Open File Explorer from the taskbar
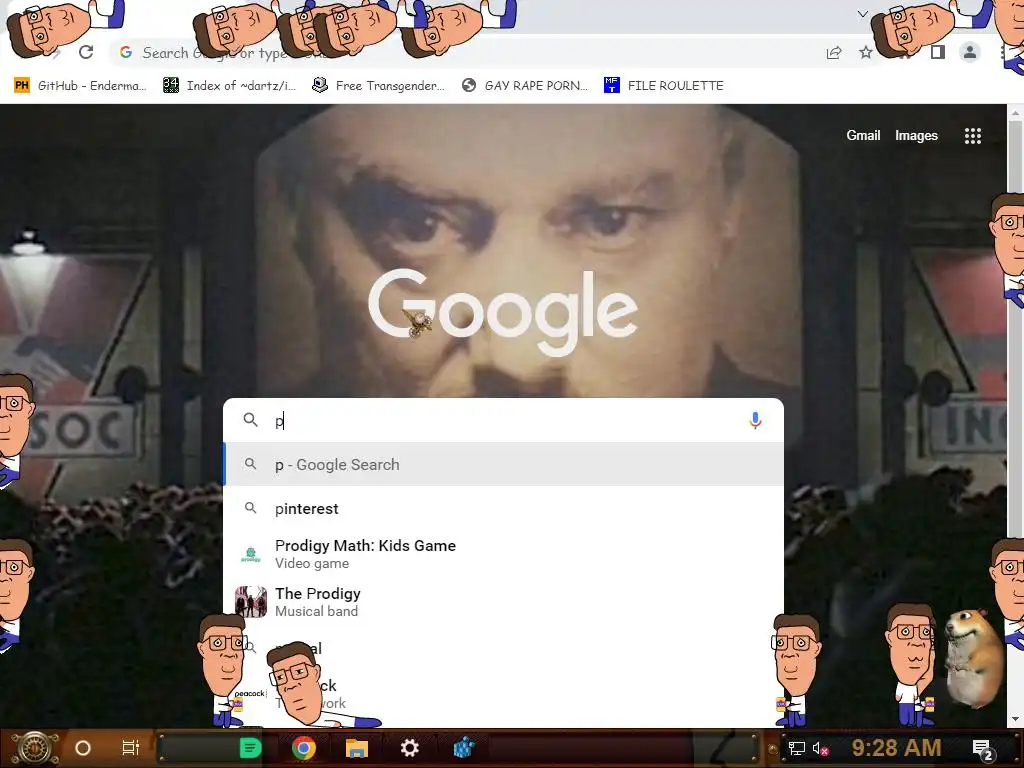 click(x=357, y=748)
